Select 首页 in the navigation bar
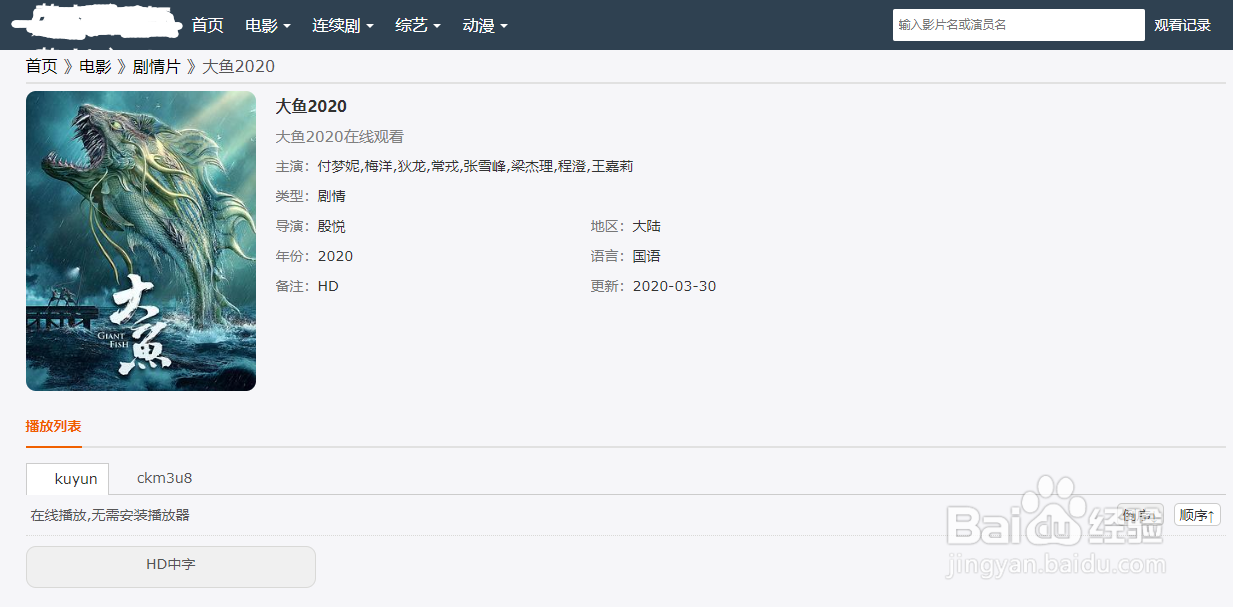This screenshot has height=607, width=1233. tap(207, 25)
